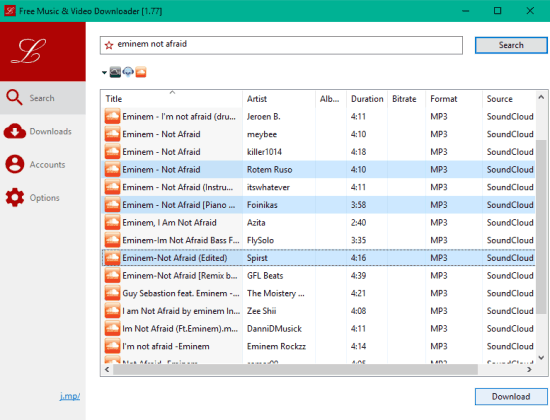Click SoundCloud icon for Jeroen B. track
Screen dimensions: 550x420
point(112,116)
